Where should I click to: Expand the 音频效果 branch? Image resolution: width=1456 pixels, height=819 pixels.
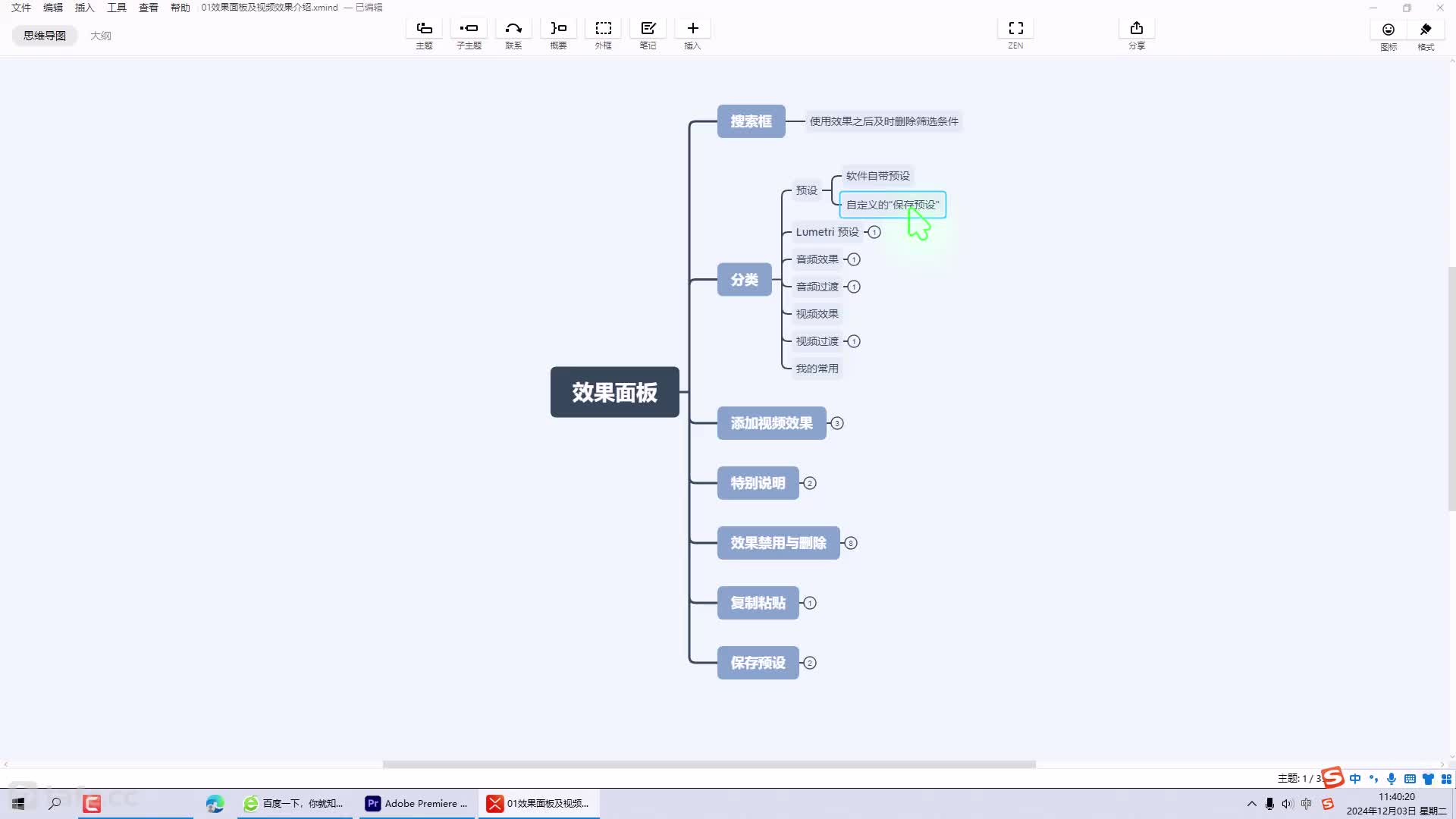point(854,259)
